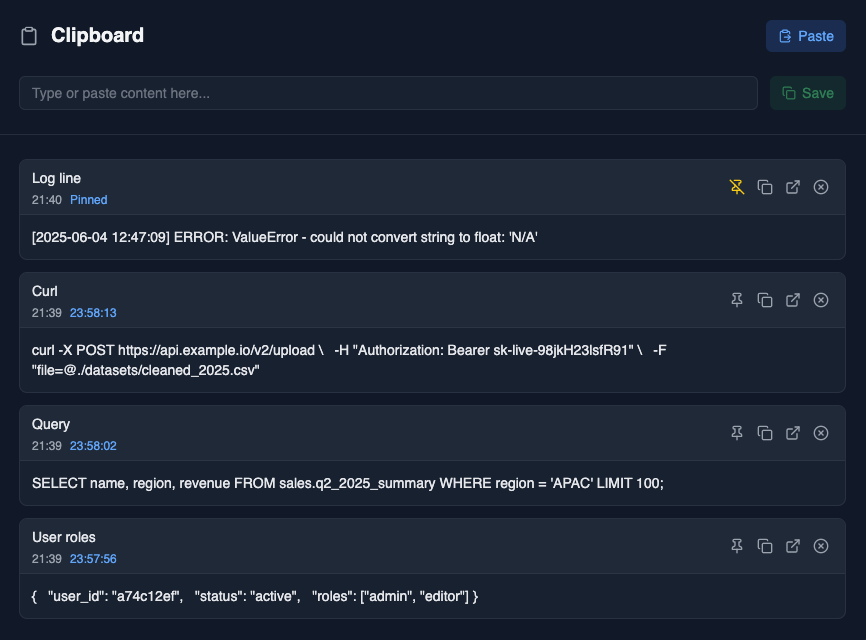The height and width of the screenshot is (640, 866).
Task: Click the 'Query' clip title
Action: pos(51,424)
